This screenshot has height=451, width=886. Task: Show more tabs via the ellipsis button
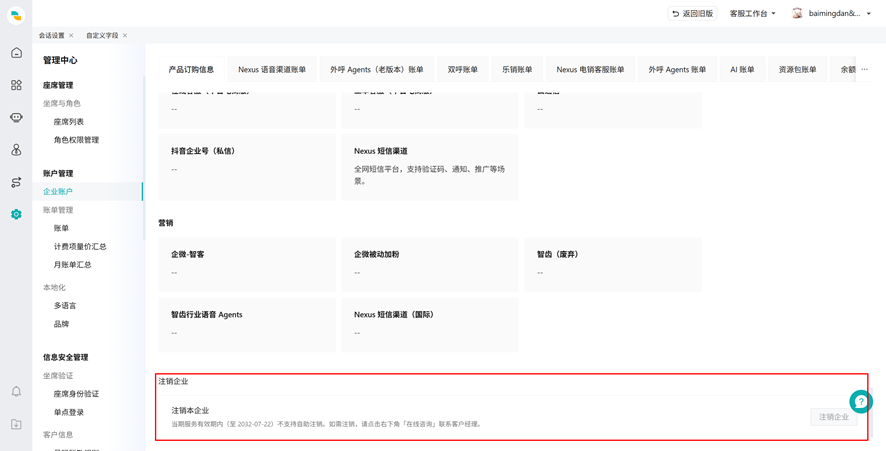click(x=865, y=69)
